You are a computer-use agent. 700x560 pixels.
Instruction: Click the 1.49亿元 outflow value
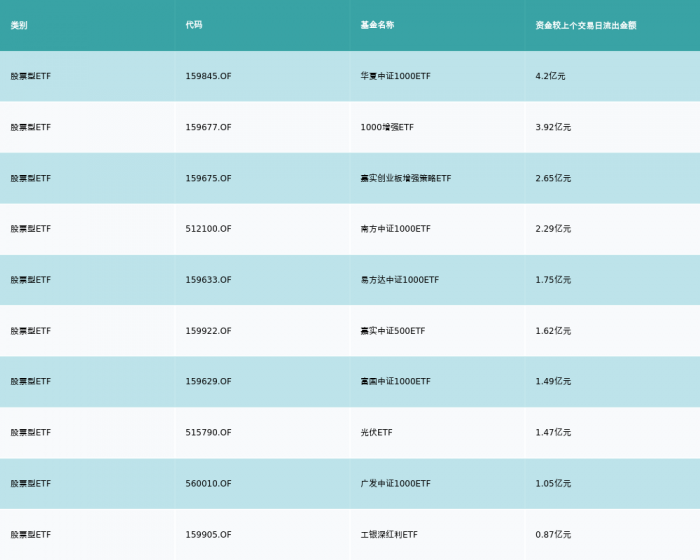[553, 381]
